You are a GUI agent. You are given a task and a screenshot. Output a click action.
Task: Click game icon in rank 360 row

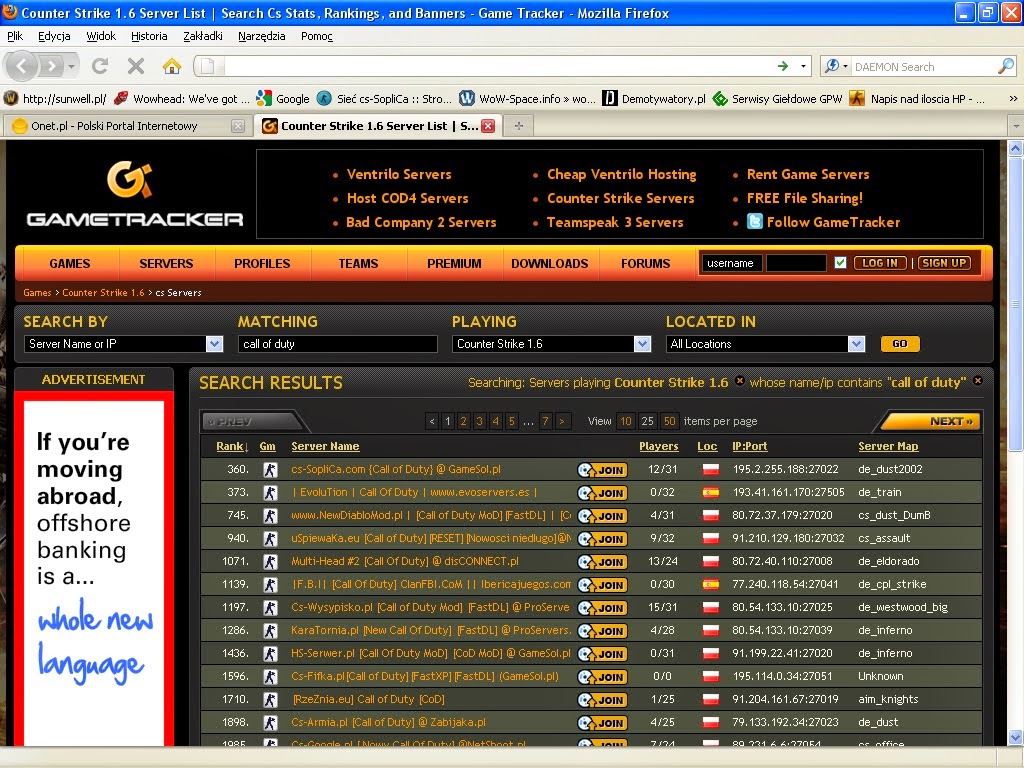270,470
